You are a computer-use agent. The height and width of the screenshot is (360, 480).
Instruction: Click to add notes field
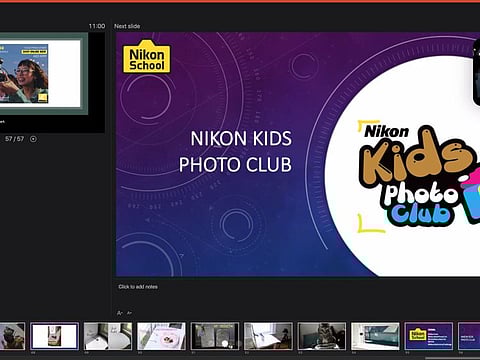click(x=138, y=287)
